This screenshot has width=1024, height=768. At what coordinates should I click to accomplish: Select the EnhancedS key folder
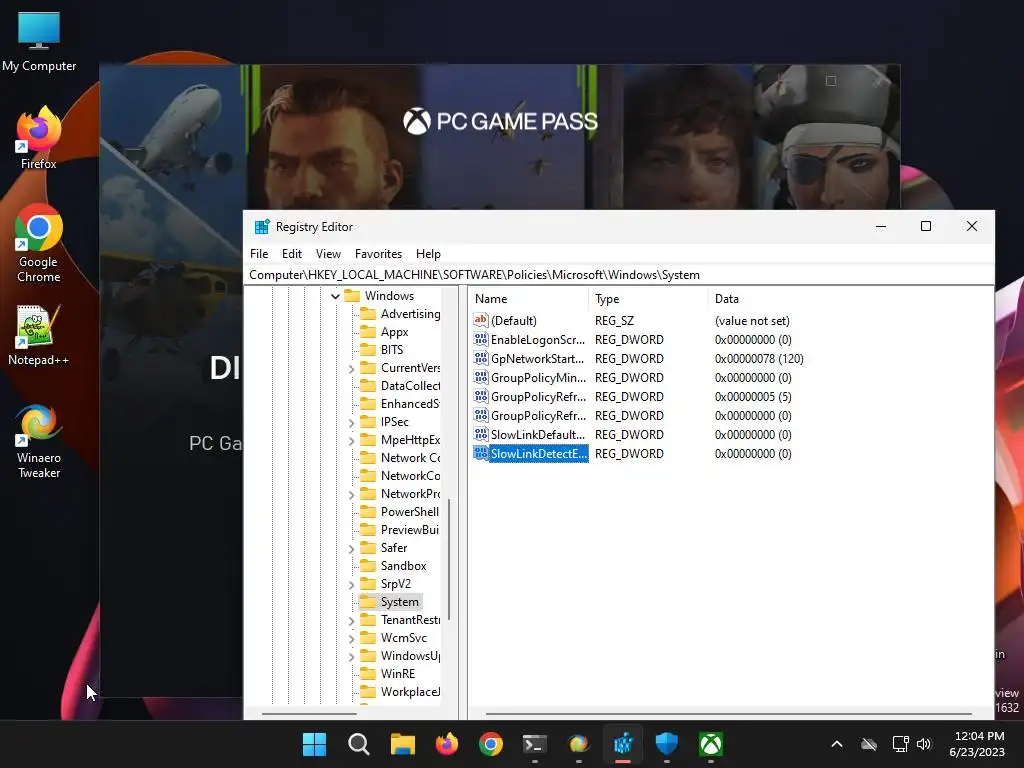pos(400,404)
